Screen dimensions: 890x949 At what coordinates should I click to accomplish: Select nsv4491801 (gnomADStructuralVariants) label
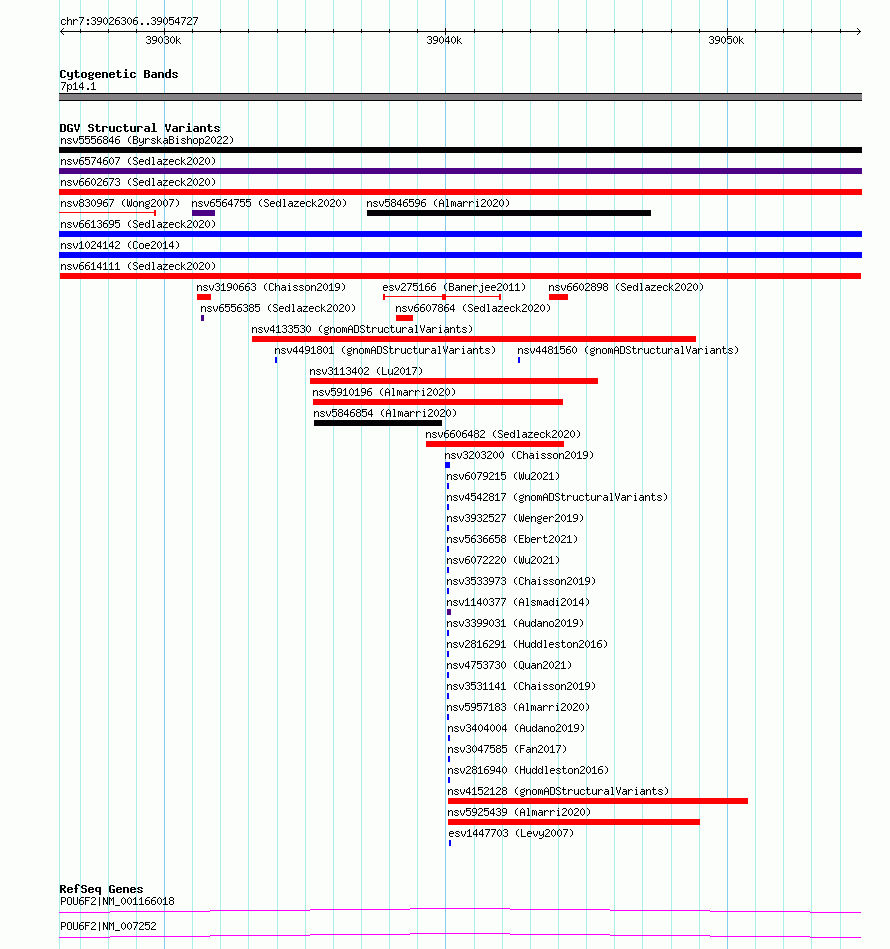(385, 350)
